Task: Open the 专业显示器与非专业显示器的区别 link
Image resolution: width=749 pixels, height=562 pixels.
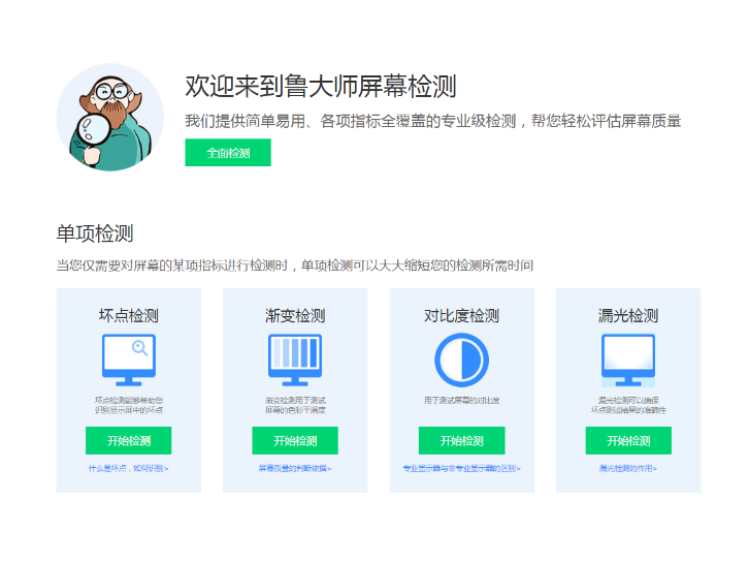Action: tap(462, 468)
